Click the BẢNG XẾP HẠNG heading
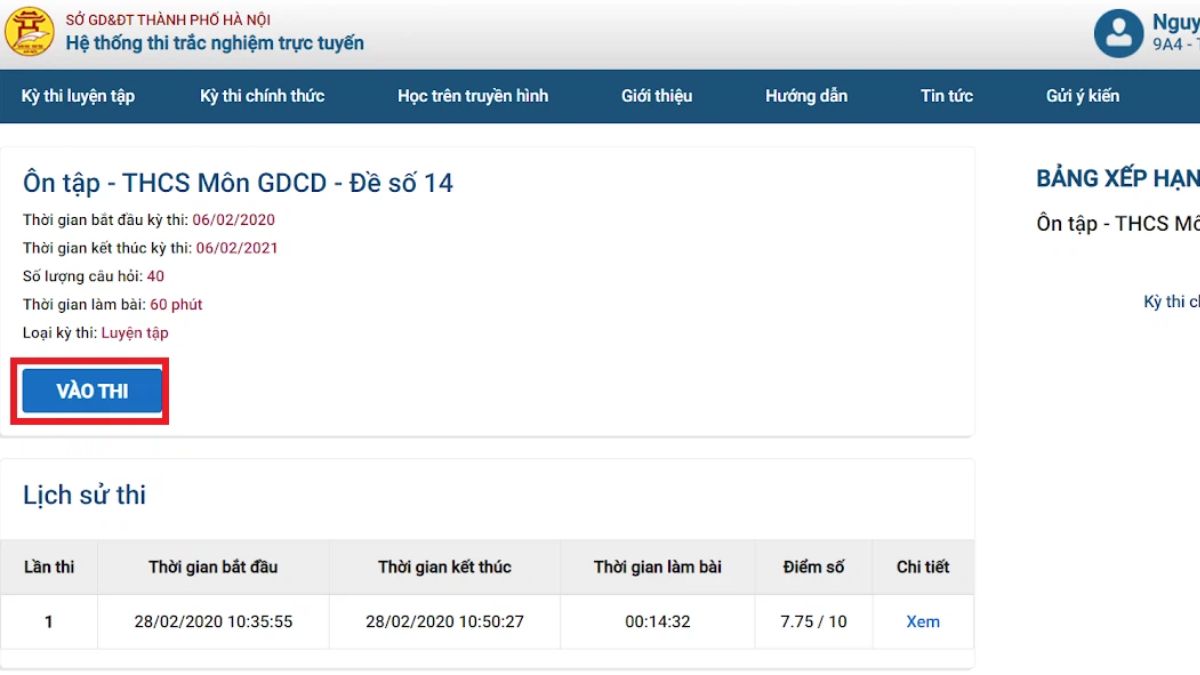1200x675 pixels. (1117, 179)
